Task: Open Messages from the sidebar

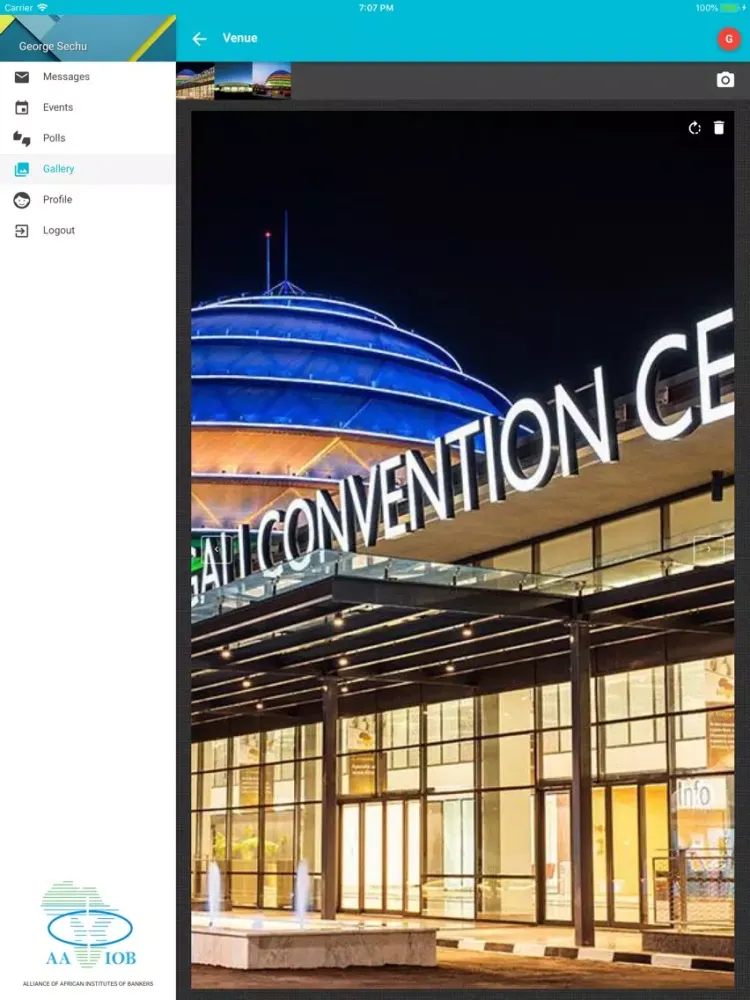Action: pos(88,77)
